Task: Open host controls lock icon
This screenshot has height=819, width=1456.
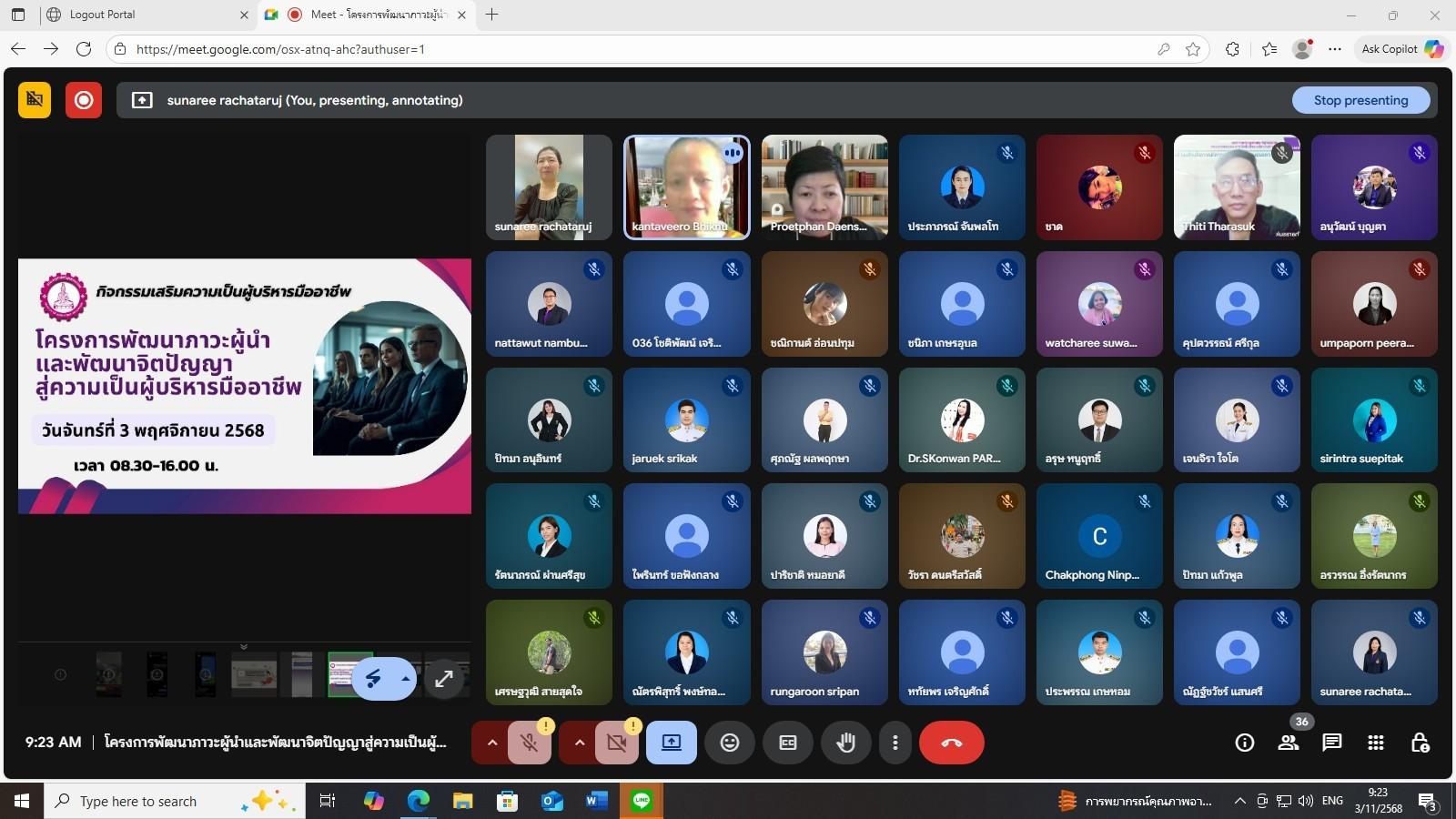Action: [x=1420, y=743]
